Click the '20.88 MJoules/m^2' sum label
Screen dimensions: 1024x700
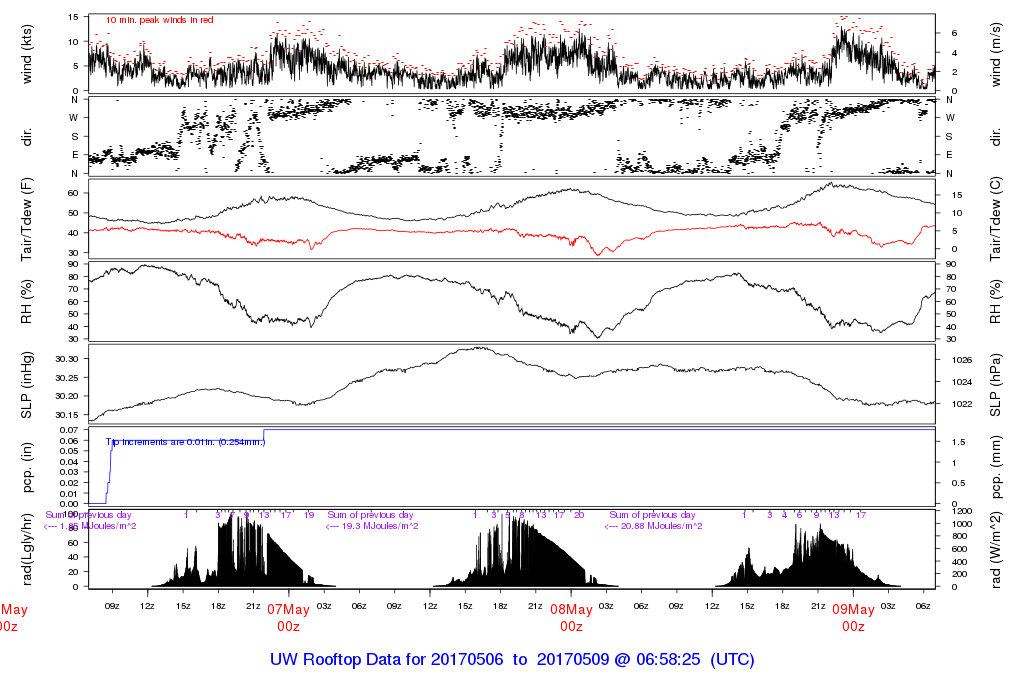click(x=654, y=526)
